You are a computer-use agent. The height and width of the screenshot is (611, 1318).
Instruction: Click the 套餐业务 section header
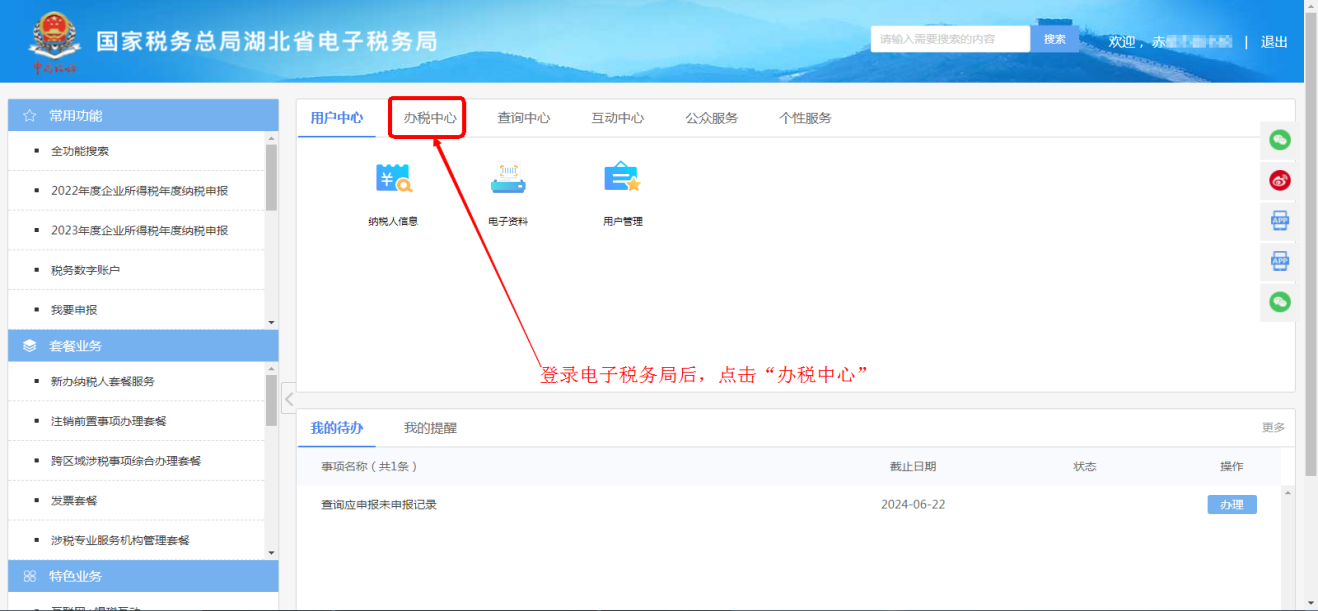143,346
